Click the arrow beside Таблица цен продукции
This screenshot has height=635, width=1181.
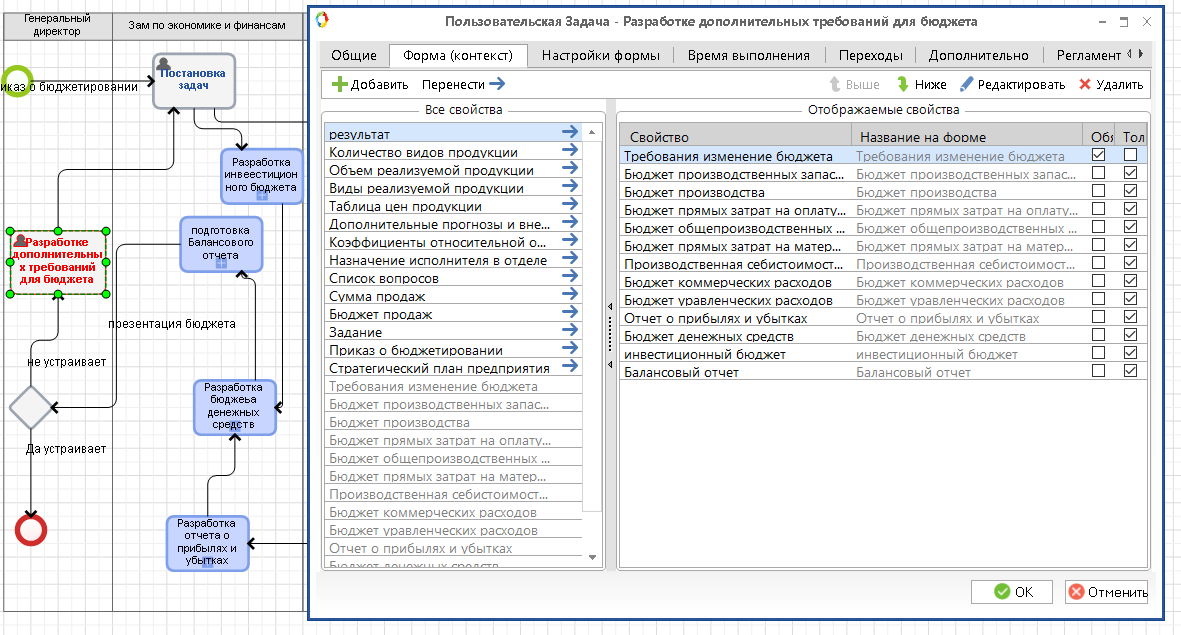point(570,205)
